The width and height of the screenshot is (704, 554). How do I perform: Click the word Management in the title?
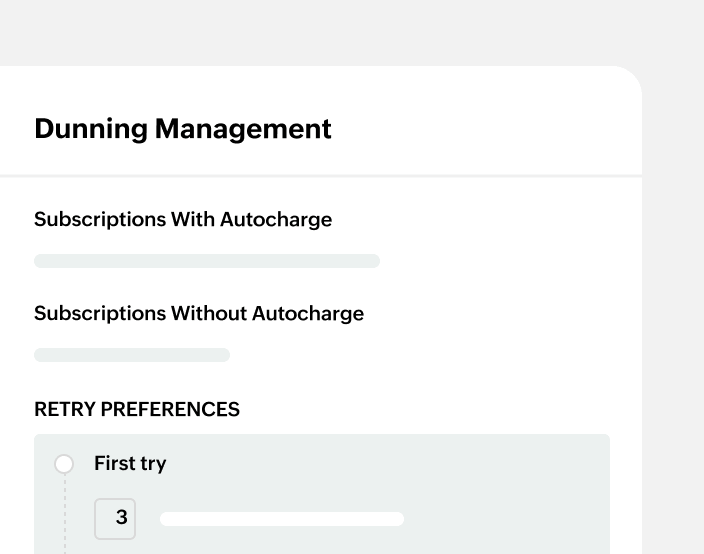point(243,129)
